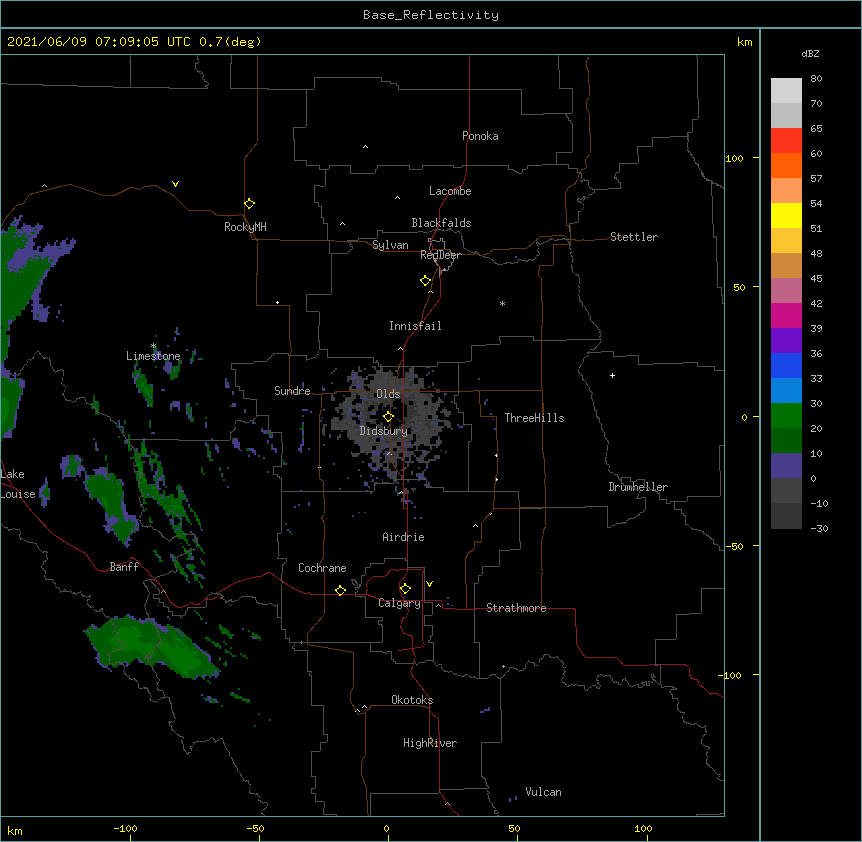Click the Sundre city label

[292, 391]
